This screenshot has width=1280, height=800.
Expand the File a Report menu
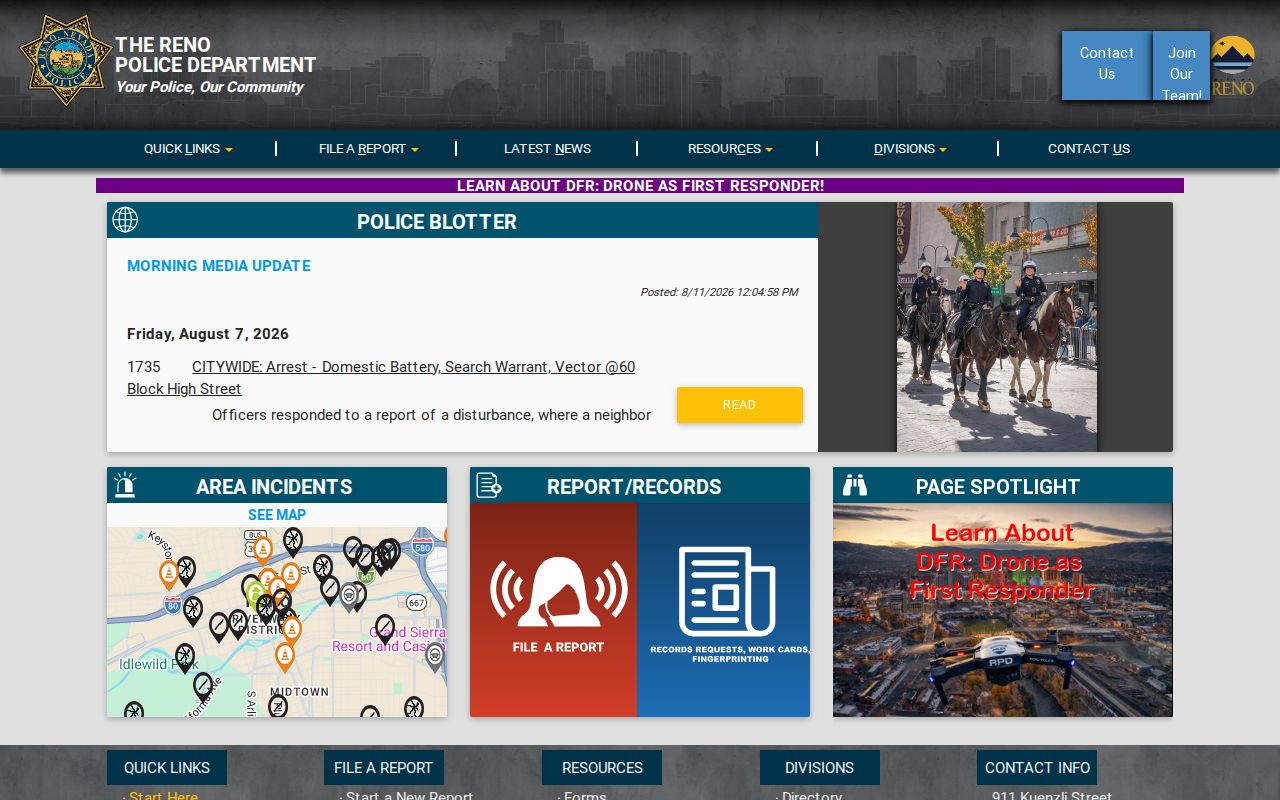369,149
